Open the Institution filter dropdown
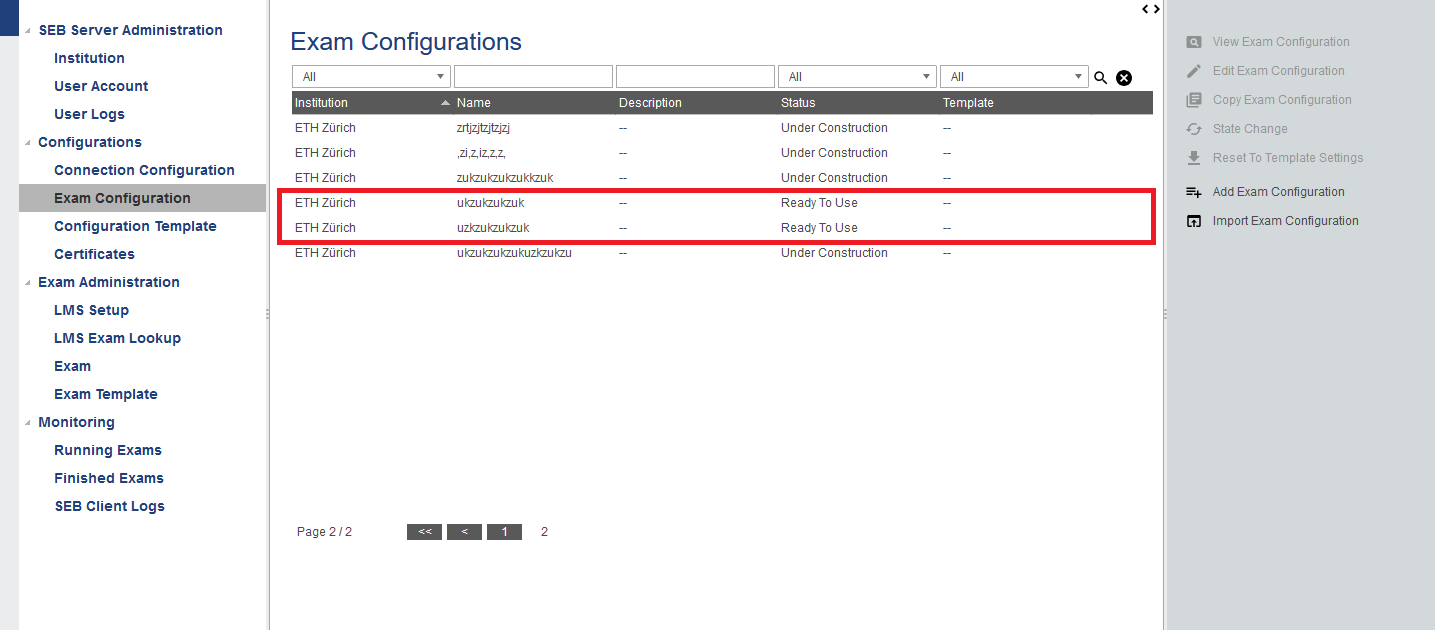 tap(371, 77)
